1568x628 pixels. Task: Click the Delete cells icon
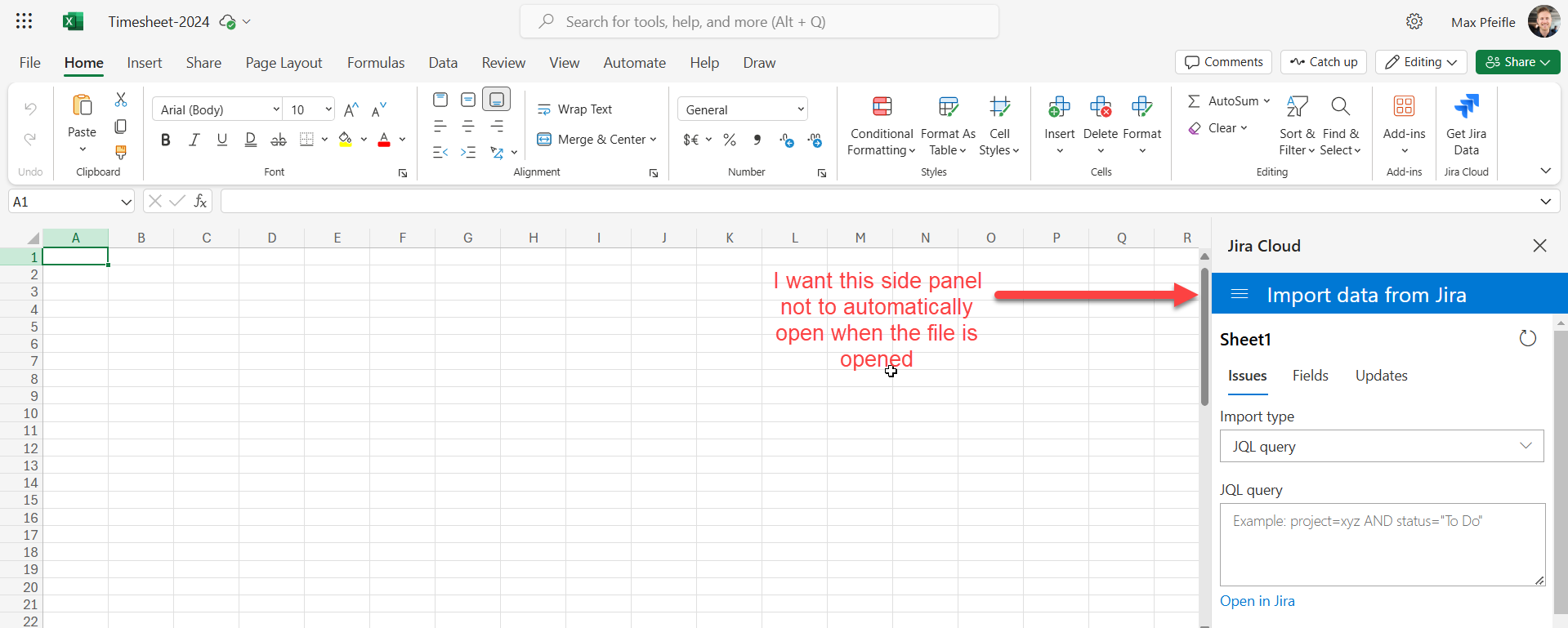[1101, 106]
